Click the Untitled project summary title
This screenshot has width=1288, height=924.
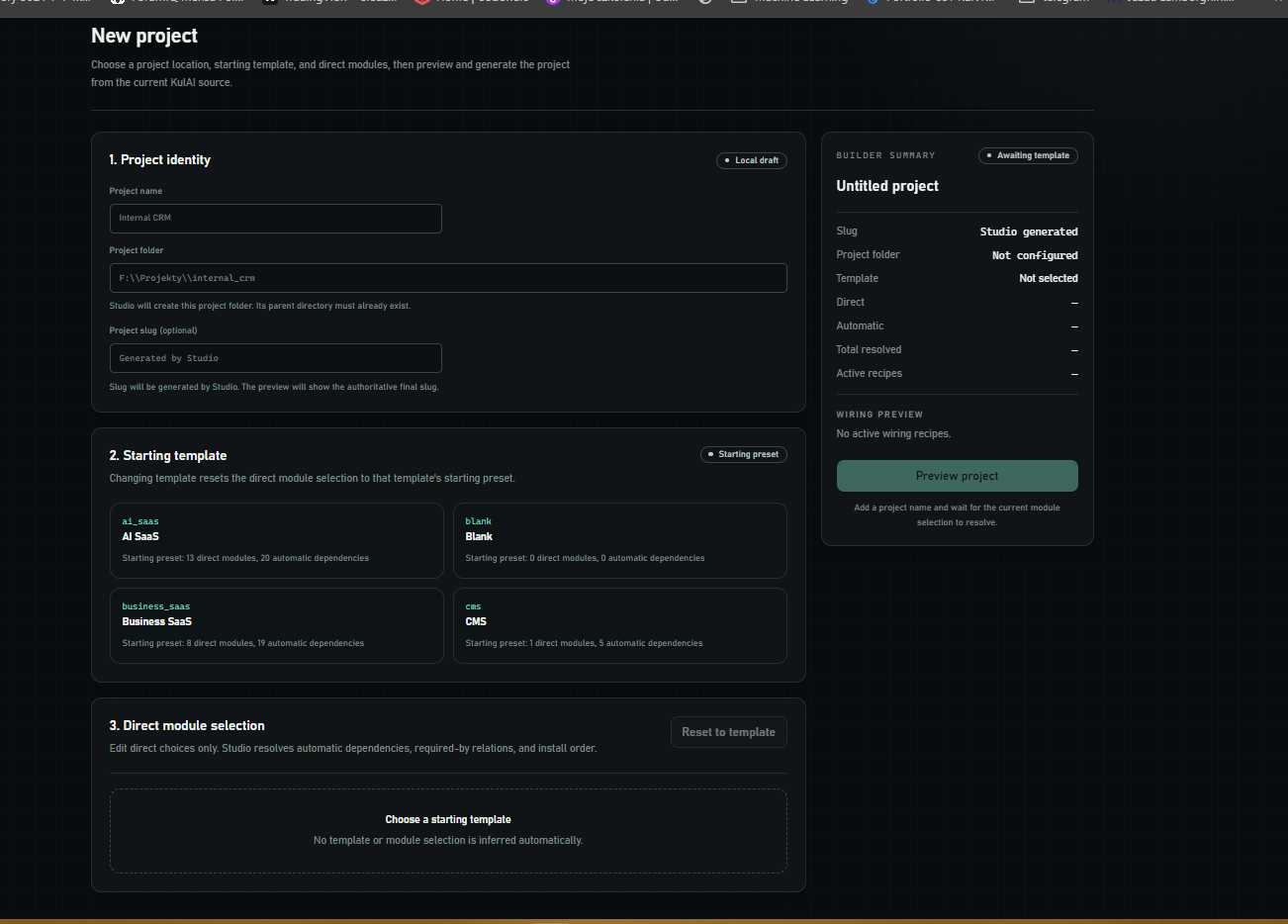(x=887, y=186)
